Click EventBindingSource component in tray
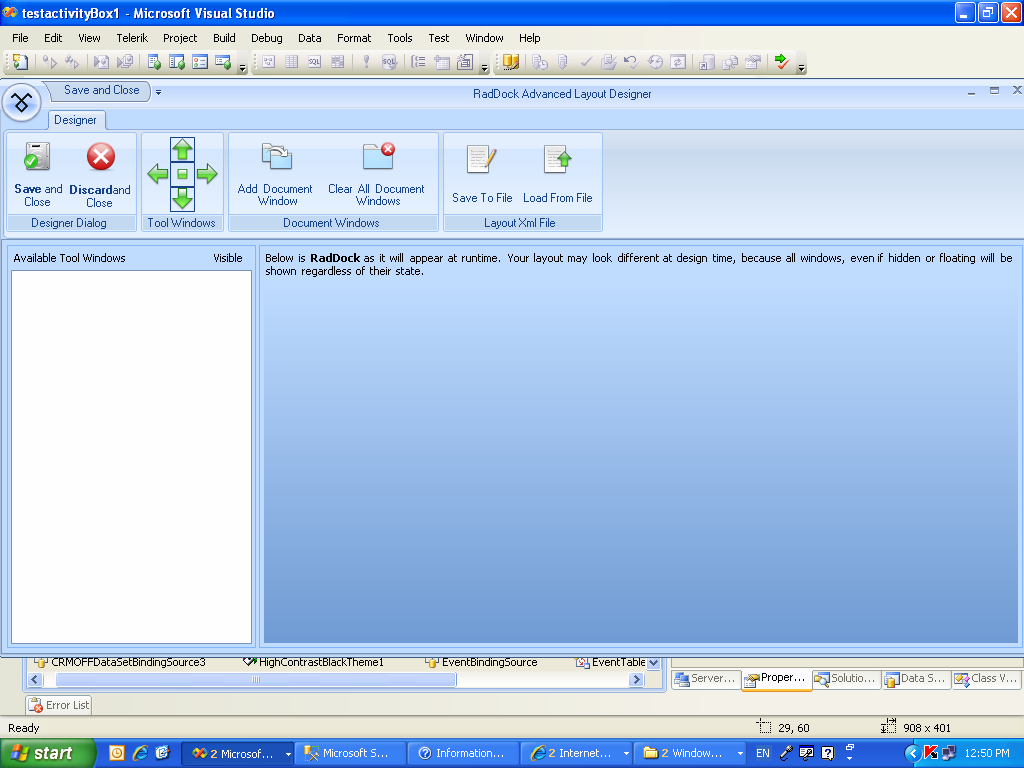 click(481, 662)
